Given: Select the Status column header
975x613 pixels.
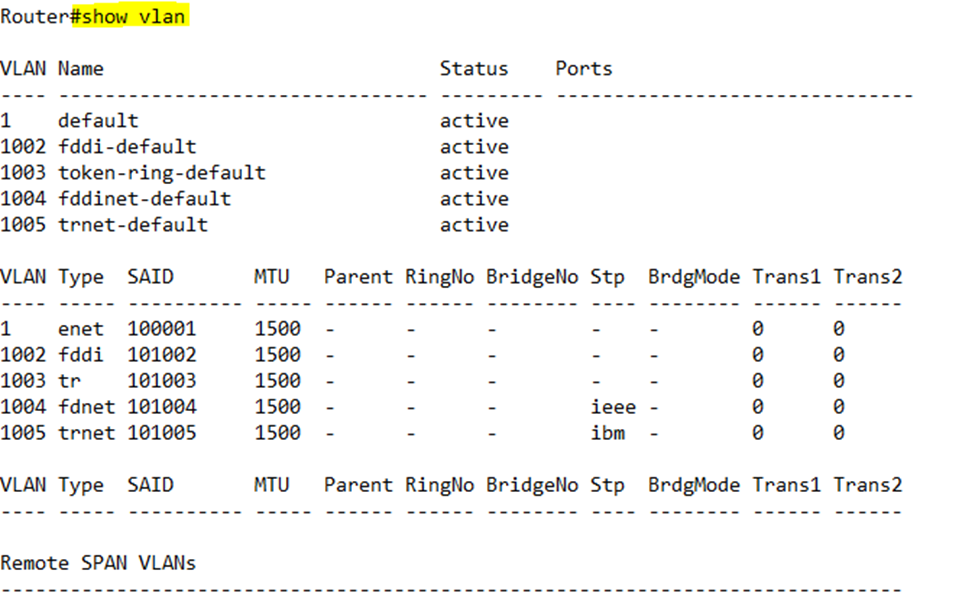Looking at the screenshot, I should [474, 68].
